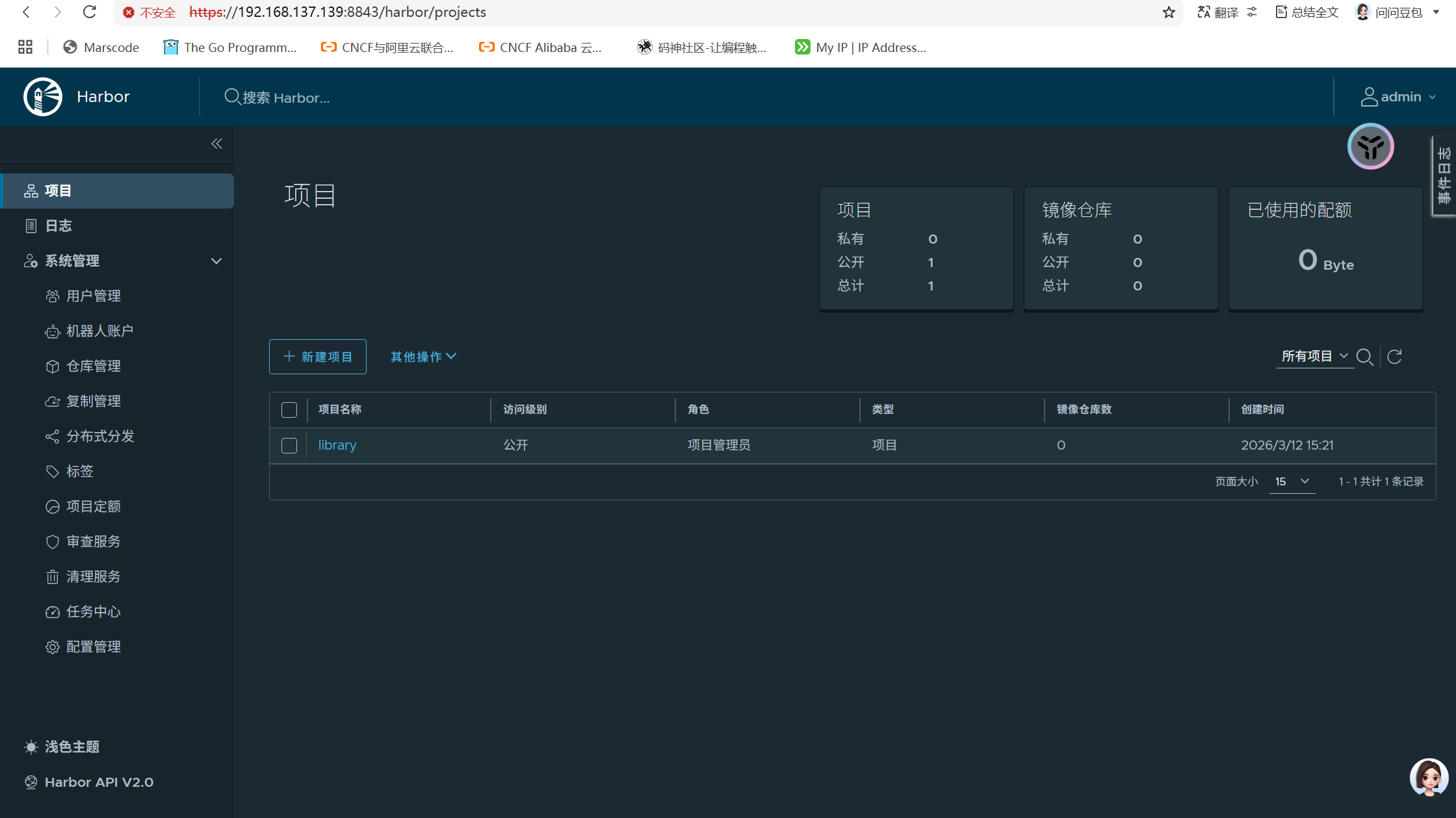This screenshot has width=1456, height=818.
Task: Click the browser reload page icon
Action: [90, 12]
